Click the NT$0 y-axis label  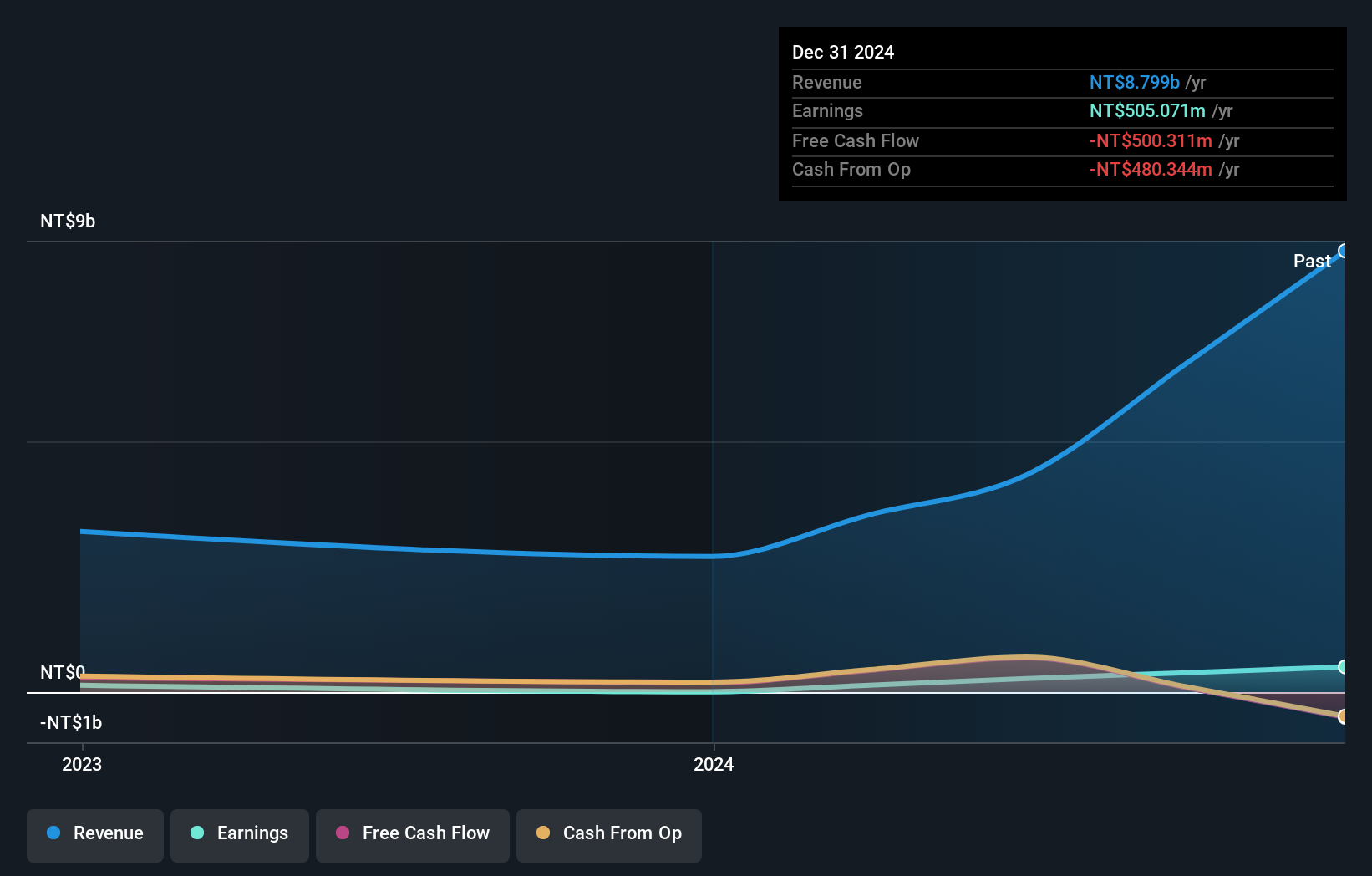pyautogui.click(x=63, y=673)
